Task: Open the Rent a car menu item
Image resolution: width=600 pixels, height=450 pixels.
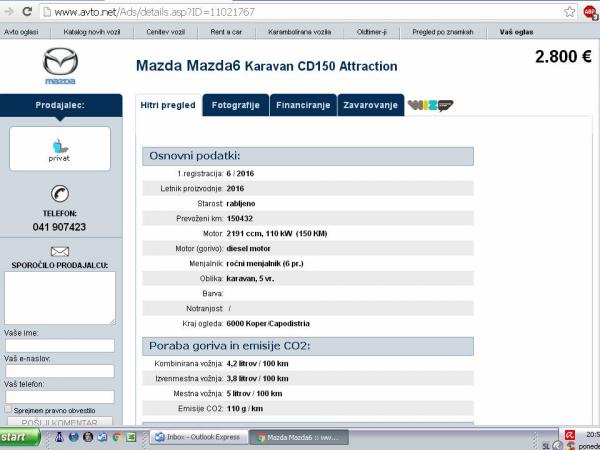Action: click(x=226, y=32)
